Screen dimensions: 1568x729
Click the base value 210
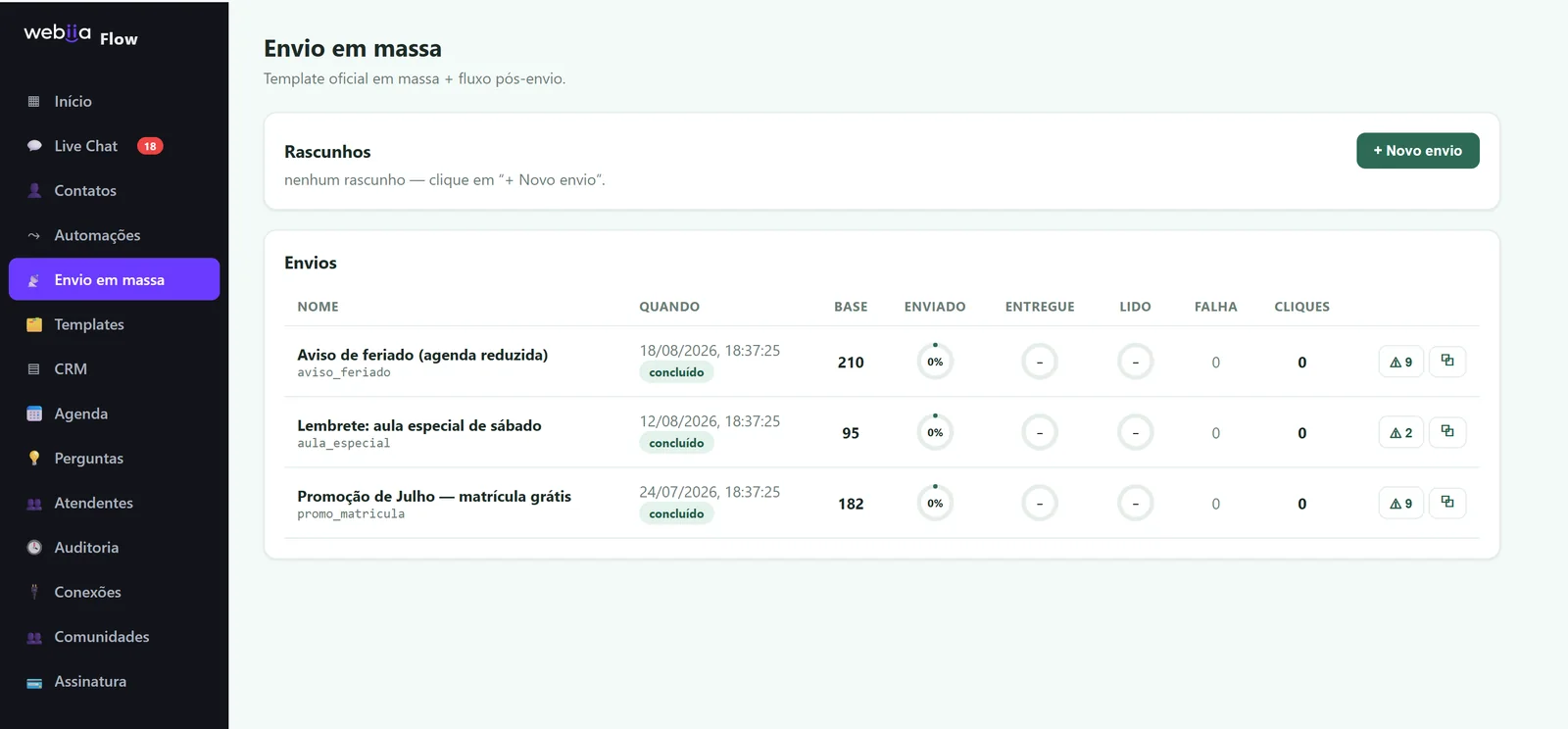(x=851, y=363)
